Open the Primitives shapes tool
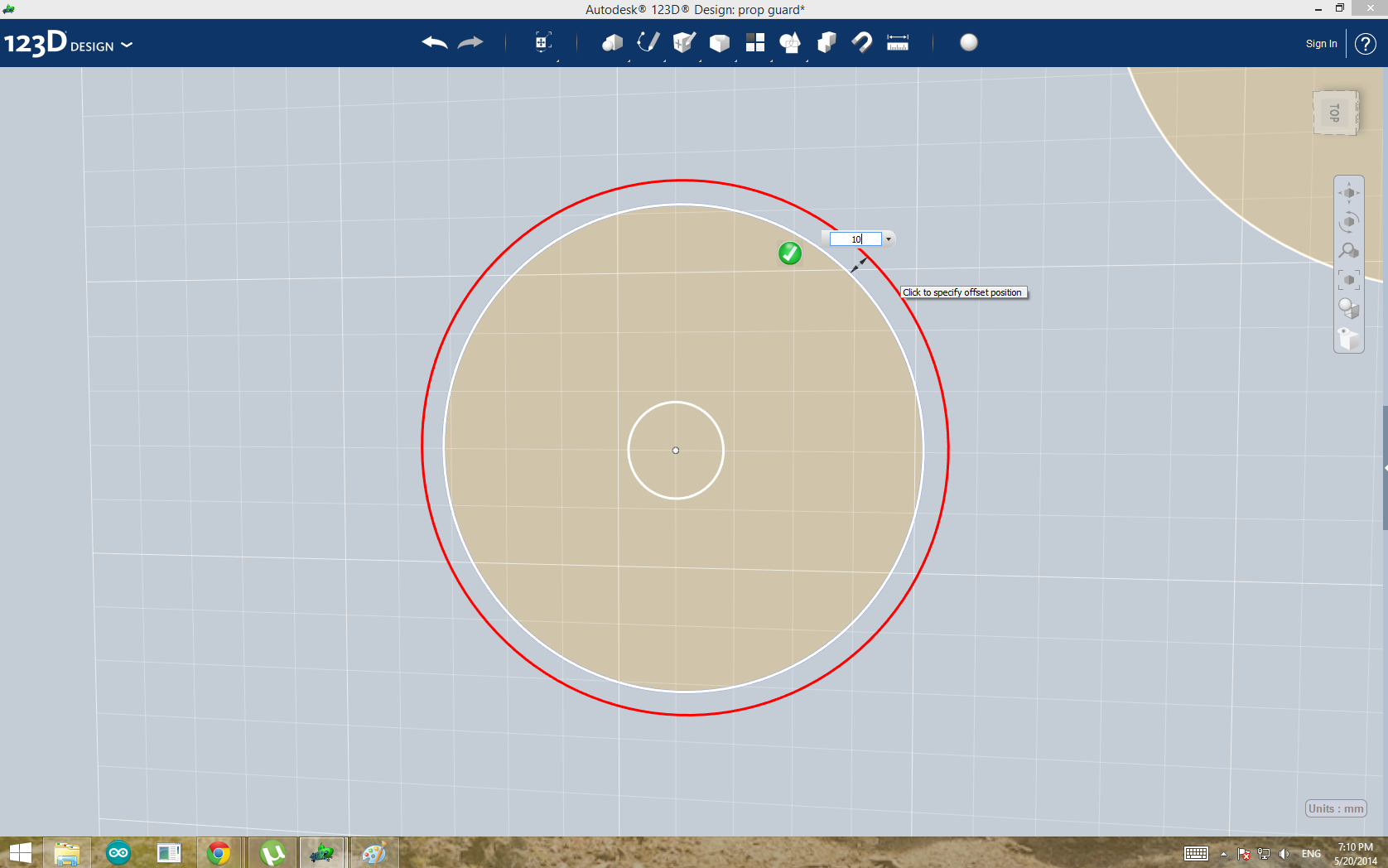The height and width of the screenshot is (868, 1388). (x=612, y=43)
